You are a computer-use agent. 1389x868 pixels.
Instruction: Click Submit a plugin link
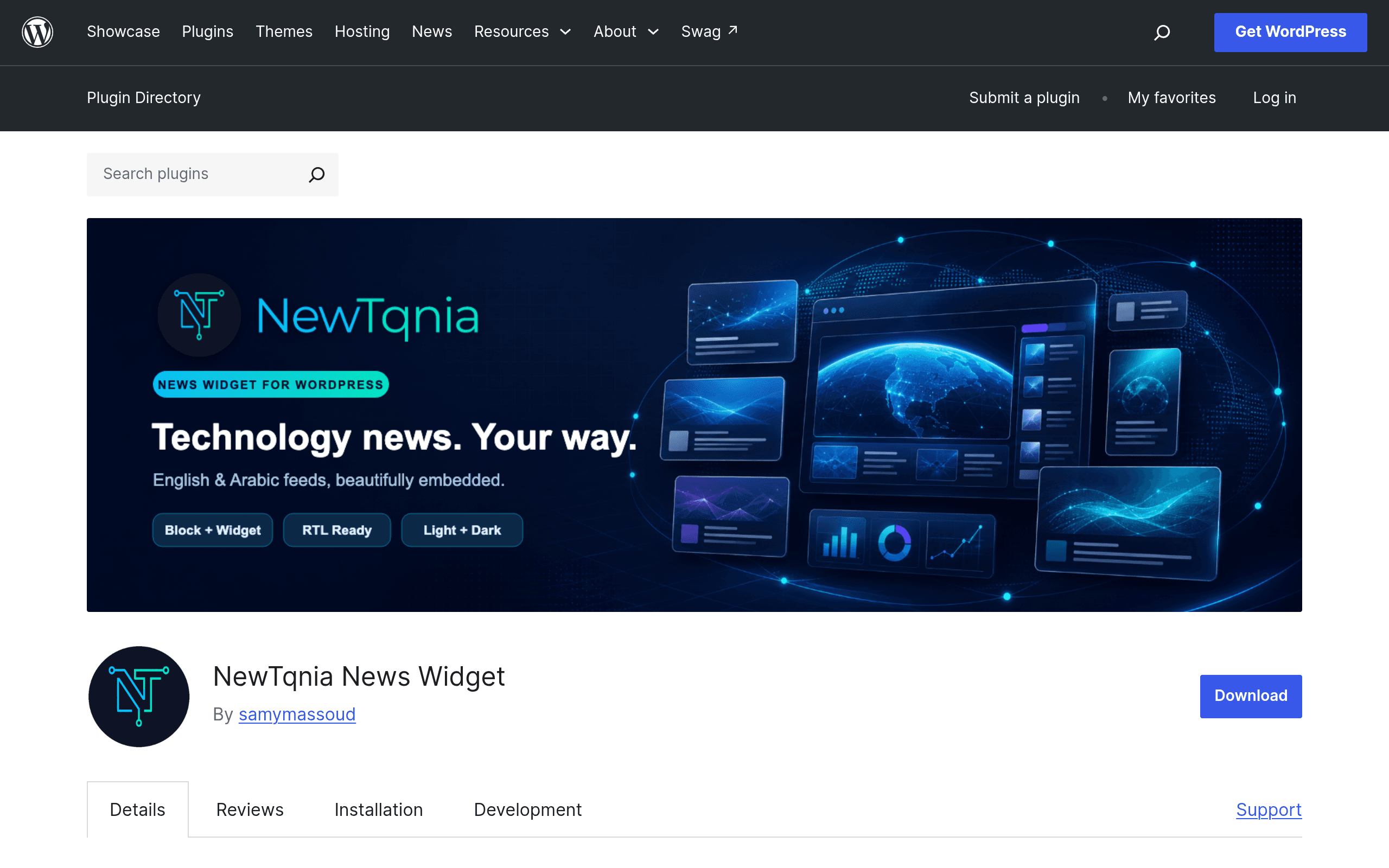pos(1024,98)
